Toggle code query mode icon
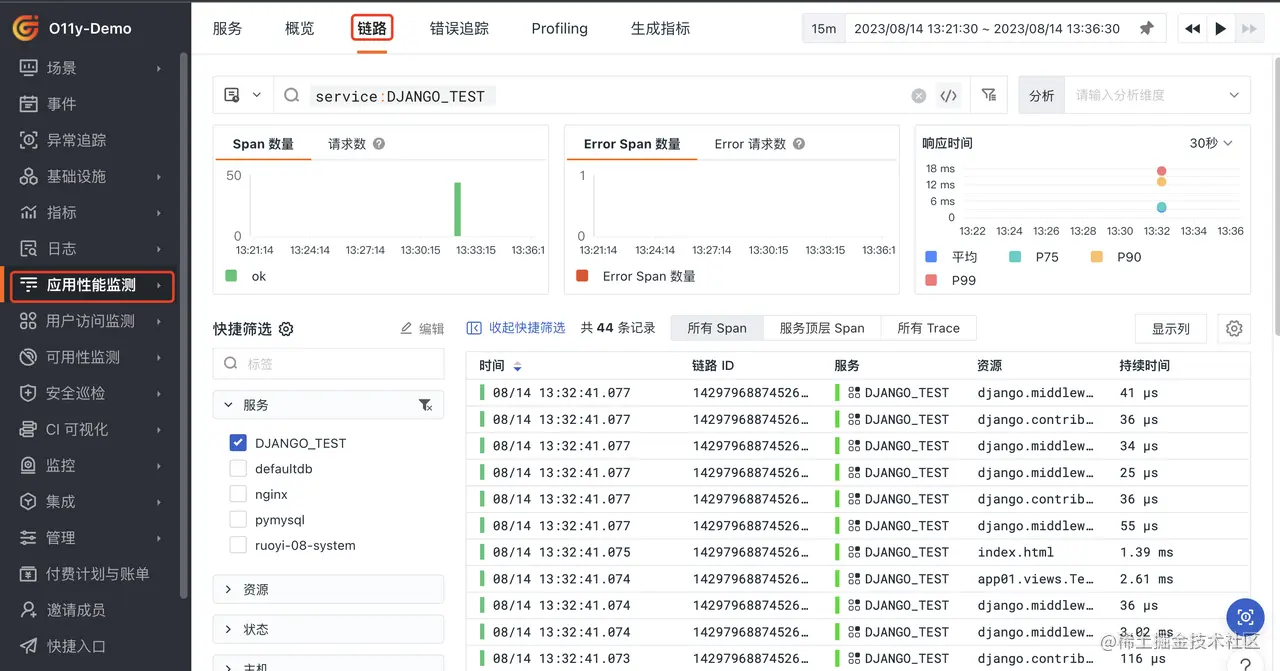The height and width of the screenshot is (671, 1280). (949, 96)
